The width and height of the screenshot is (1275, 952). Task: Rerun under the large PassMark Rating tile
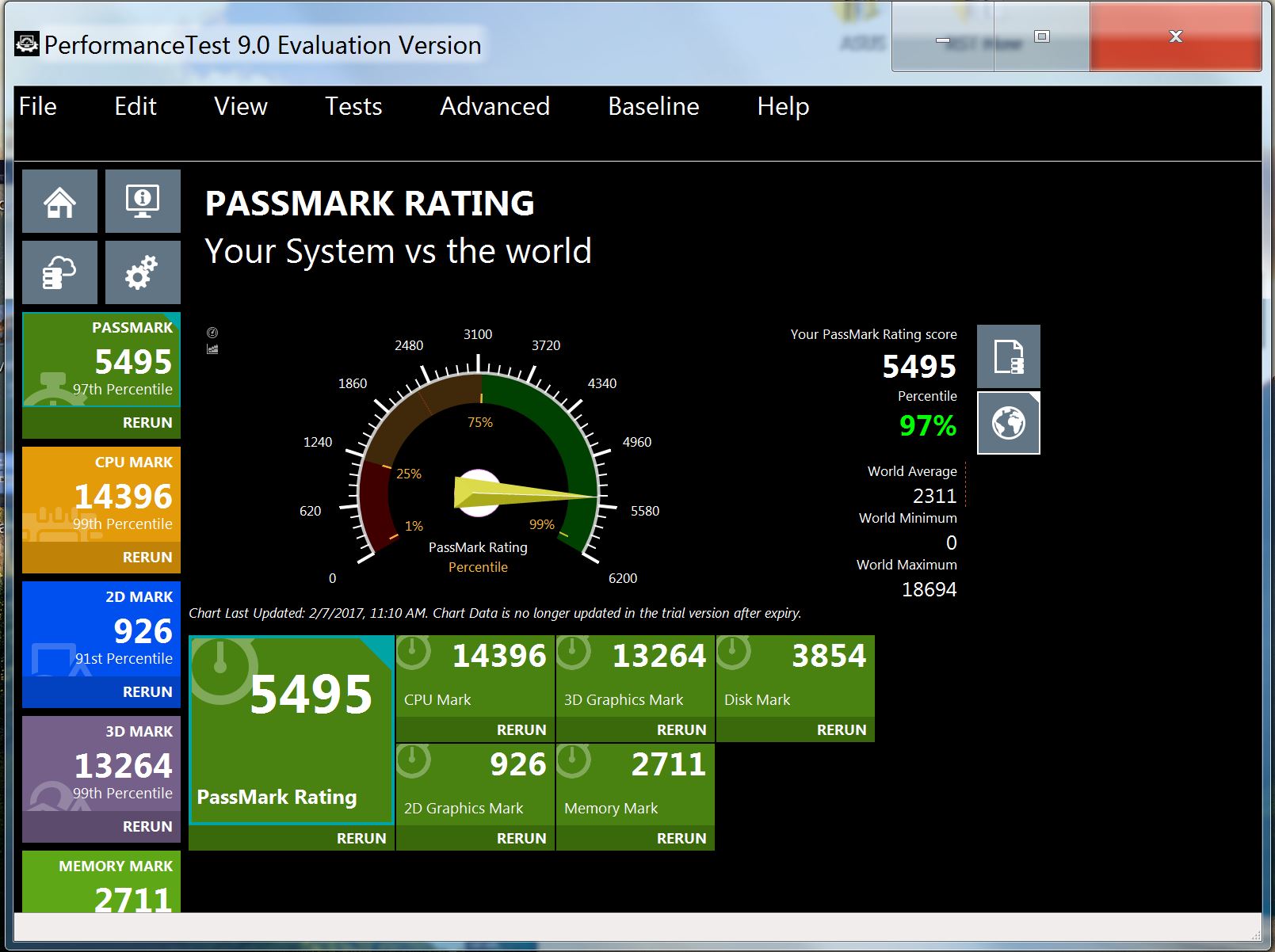pyautogui.click(x=292, y=838)
